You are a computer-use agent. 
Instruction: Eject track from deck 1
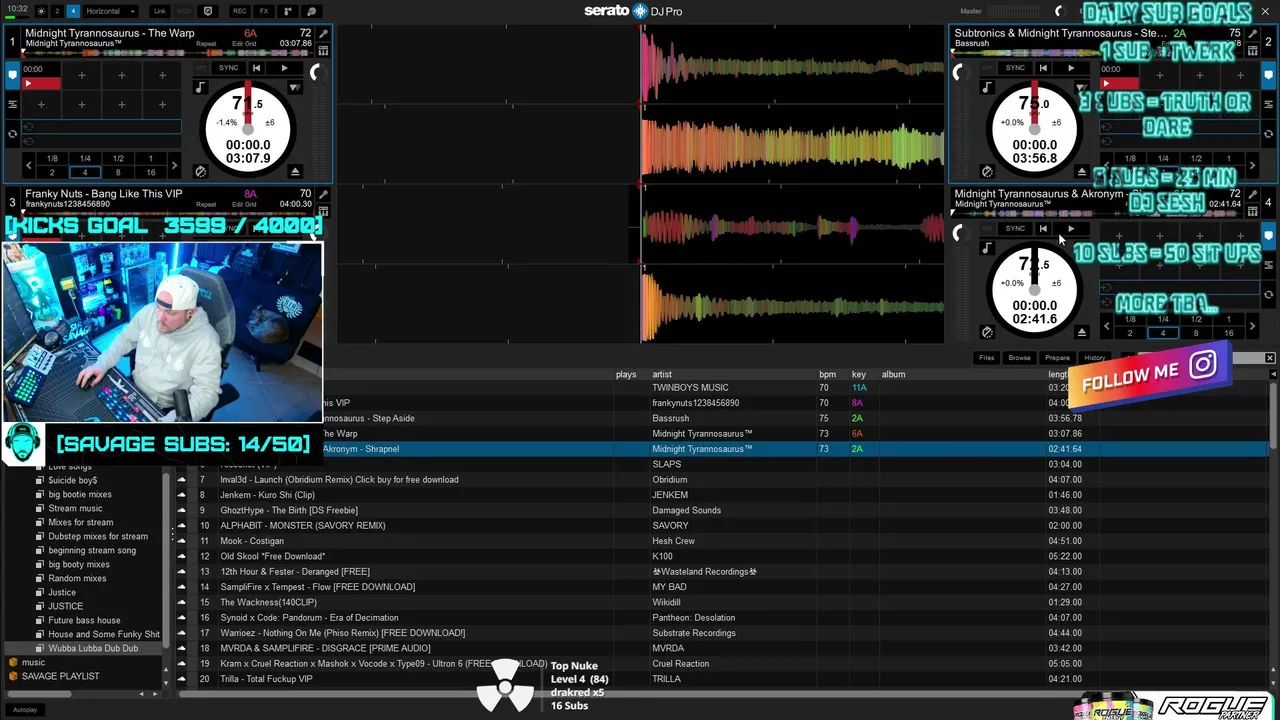(x=295, y=171)
